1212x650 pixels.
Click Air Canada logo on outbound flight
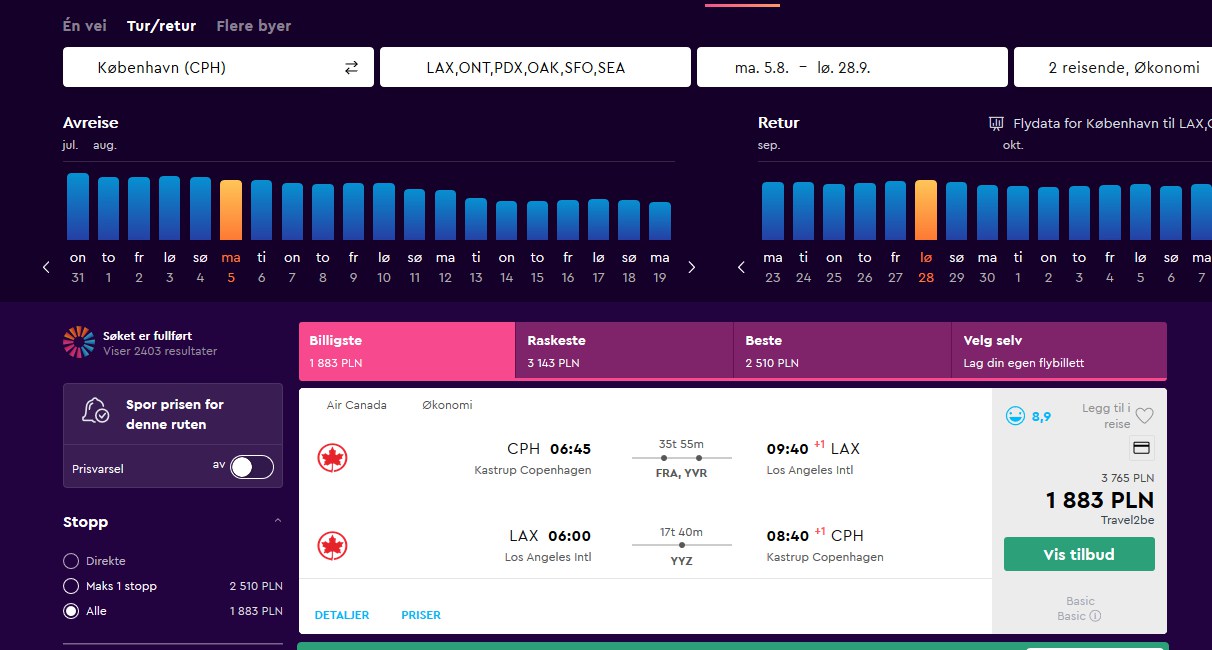click(332, 458)
